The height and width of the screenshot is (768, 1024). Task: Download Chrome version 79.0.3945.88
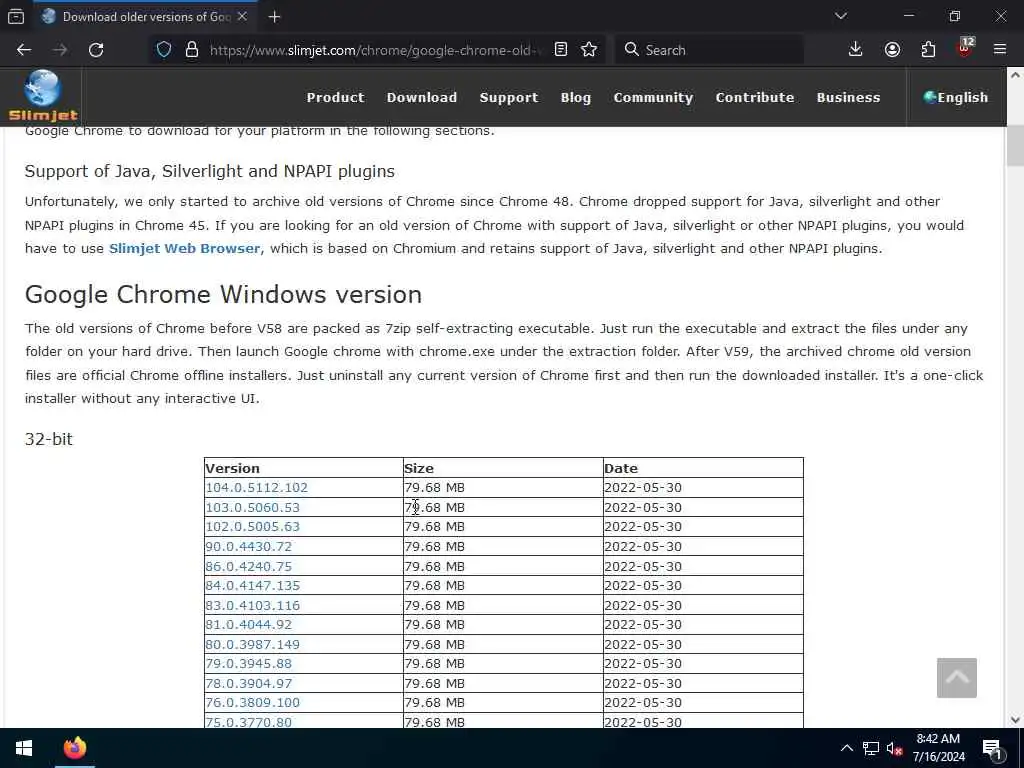[x=249, y=664]
